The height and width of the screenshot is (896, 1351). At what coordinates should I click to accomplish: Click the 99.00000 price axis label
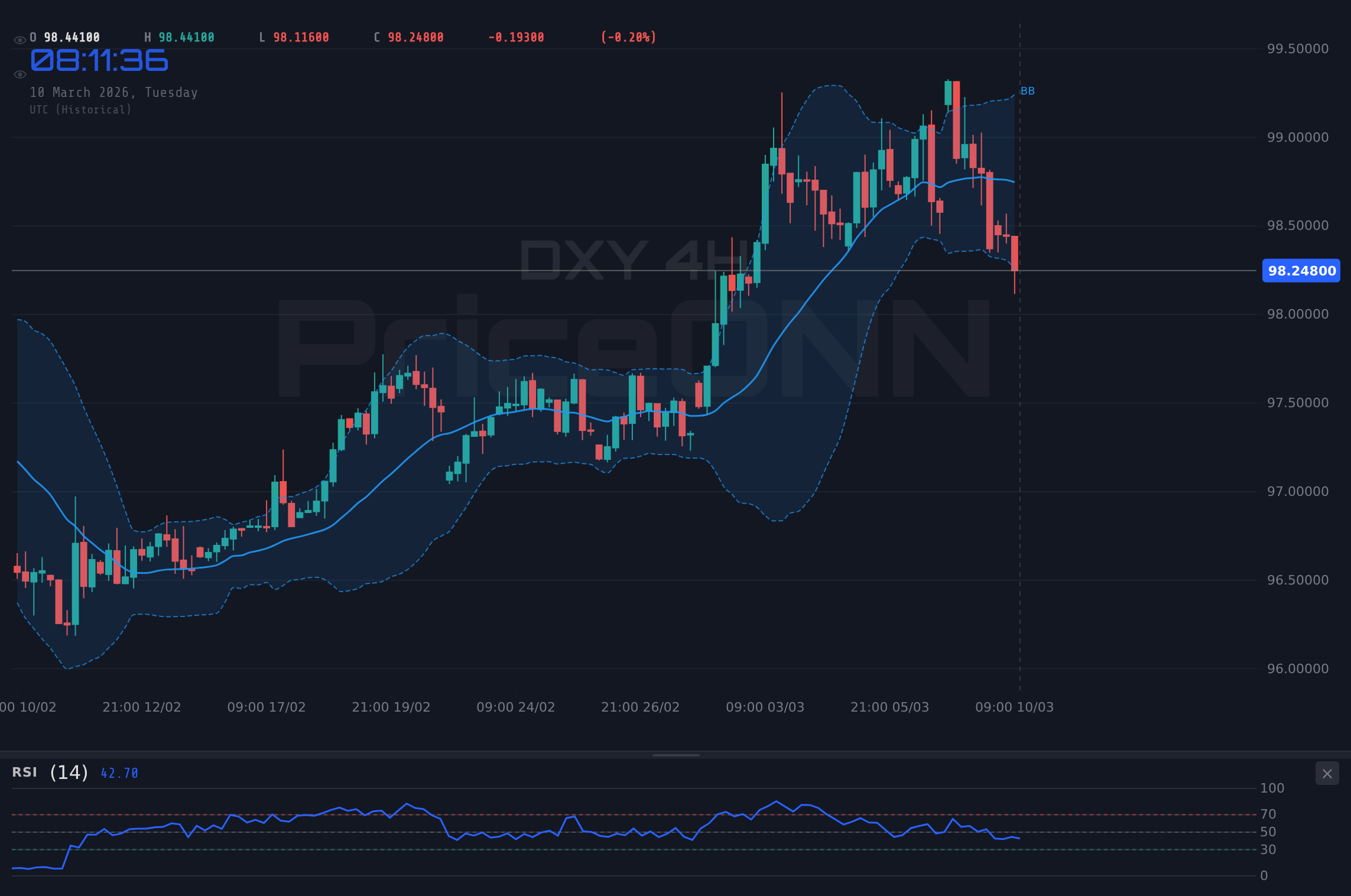[1298, 138]
